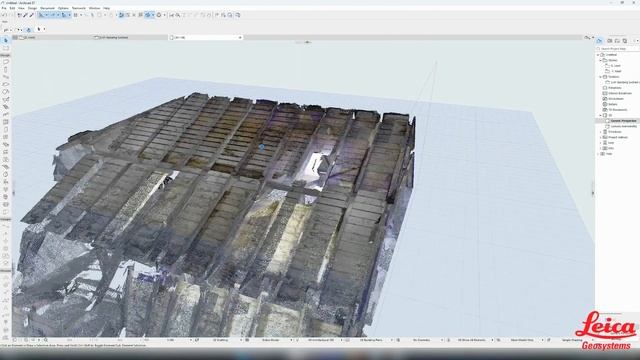Screen dimensions: 640x360
Task: Collapse the 3D folder in Navigator
Action: pyautogui.click(x=601, y=115)
